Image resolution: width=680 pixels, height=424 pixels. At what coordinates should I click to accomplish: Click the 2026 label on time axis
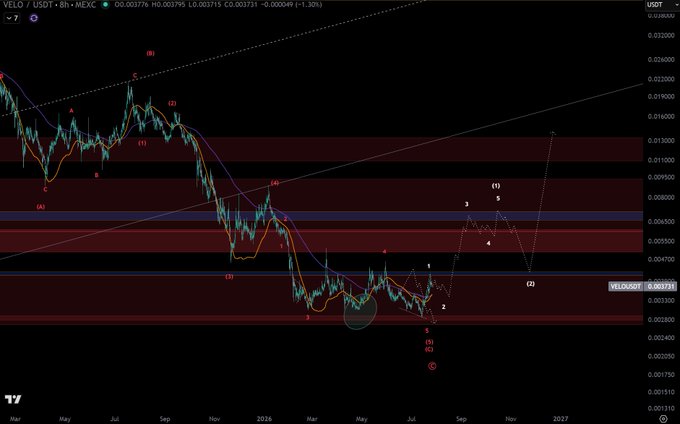pos(264,419)
